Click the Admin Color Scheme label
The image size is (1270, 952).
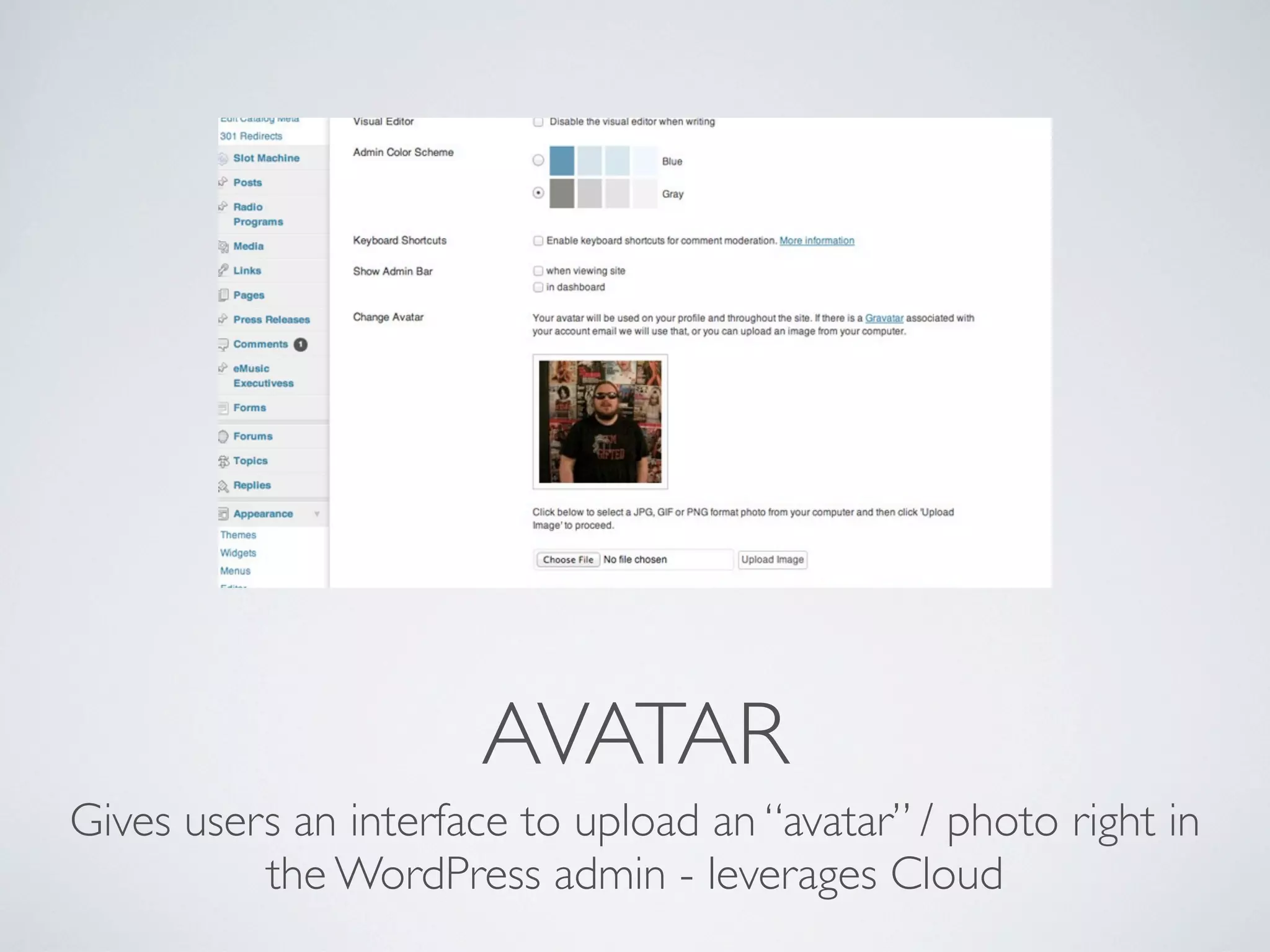(403, 152)
